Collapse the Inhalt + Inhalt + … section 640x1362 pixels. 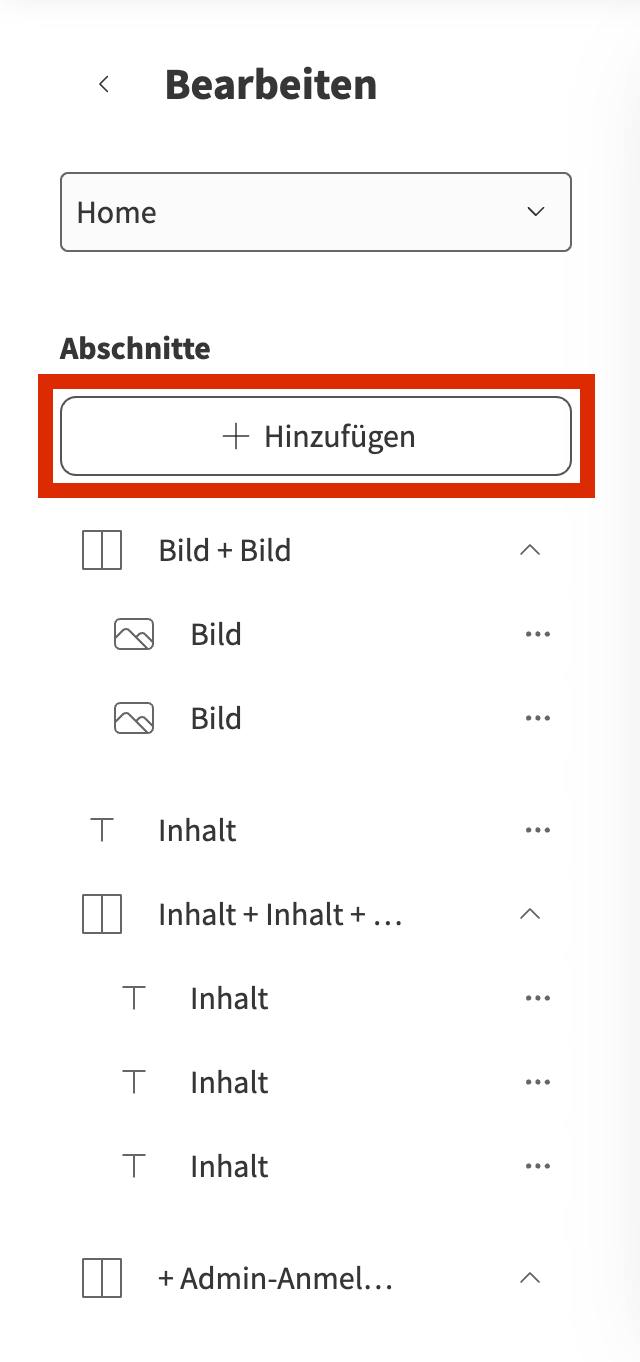(531, 914)
